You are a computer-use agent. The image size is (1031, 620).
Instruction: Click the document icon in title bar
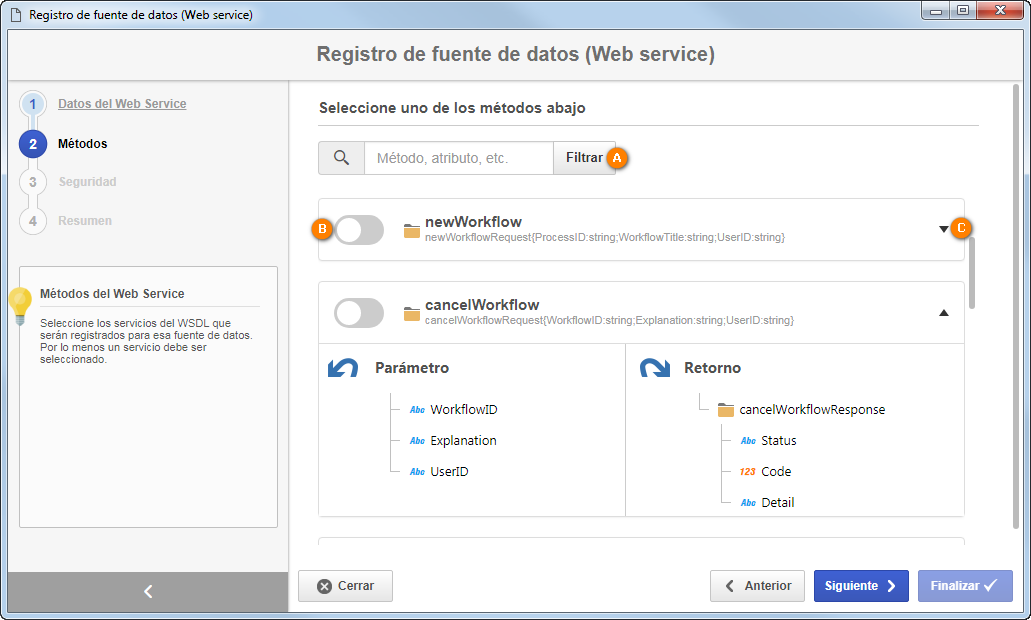click(x=16, y=14)
